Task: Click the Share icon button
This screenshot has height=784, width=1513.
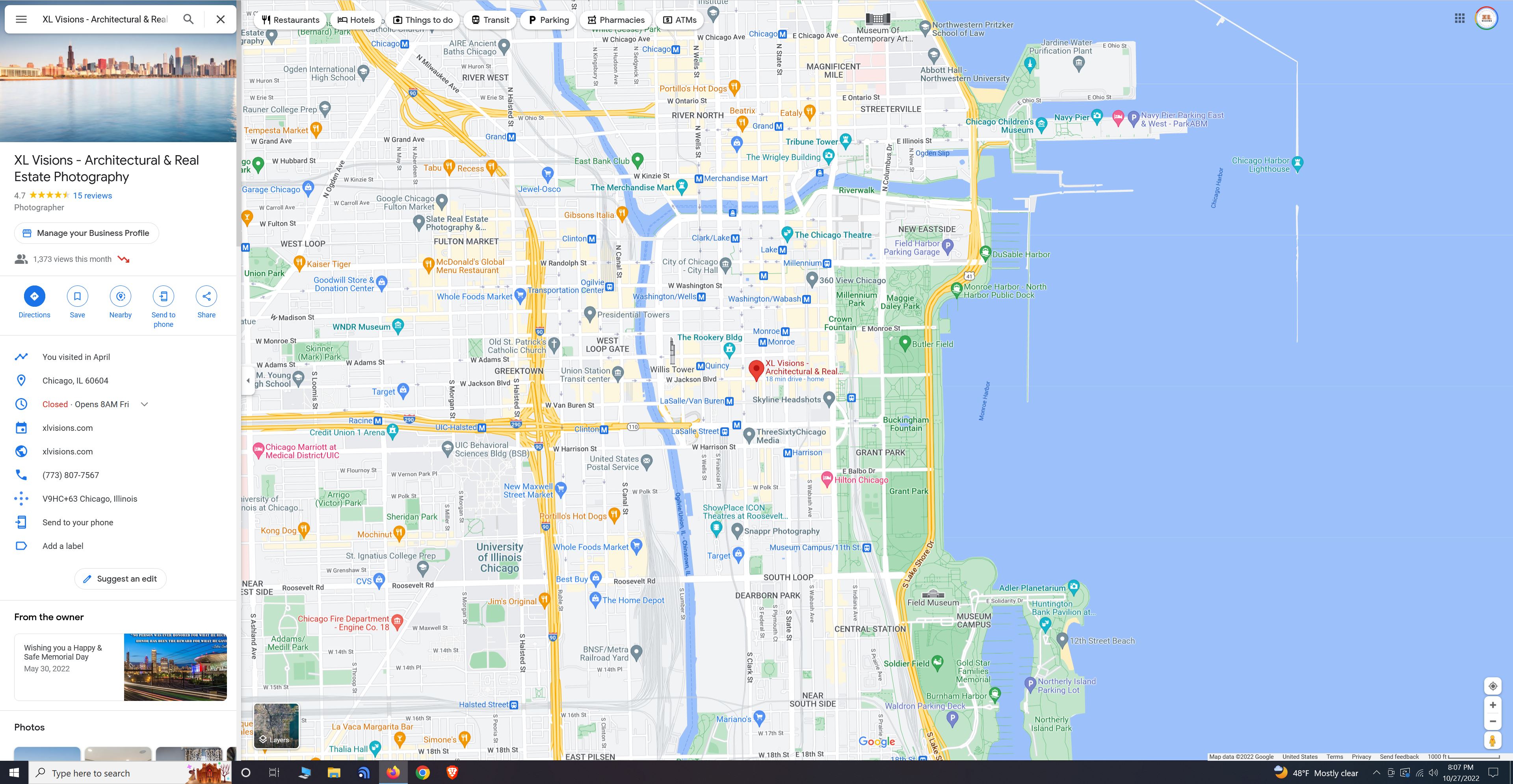Action: click(206, 297)
